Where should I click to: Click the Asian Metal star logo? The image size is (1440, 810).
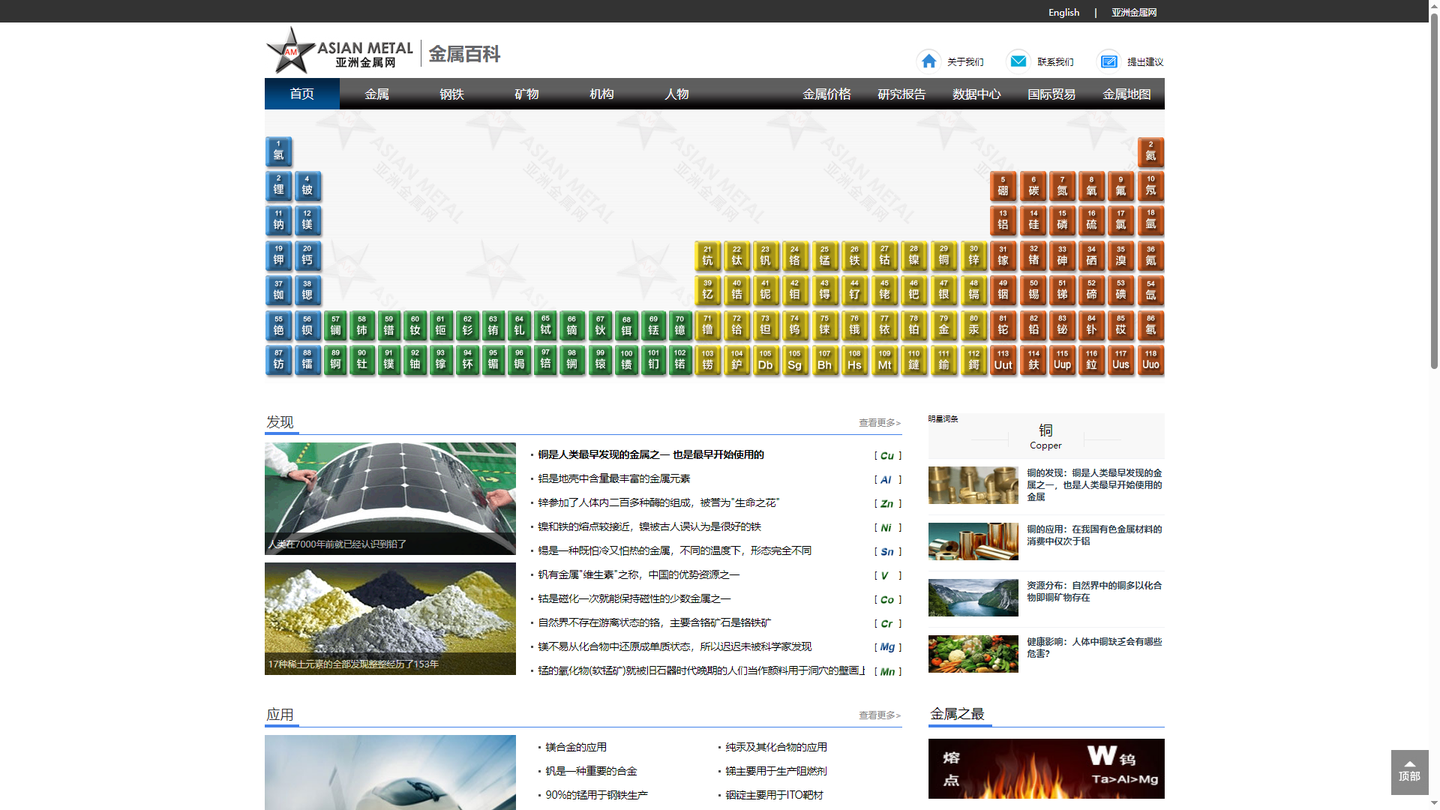pos(290,51)
